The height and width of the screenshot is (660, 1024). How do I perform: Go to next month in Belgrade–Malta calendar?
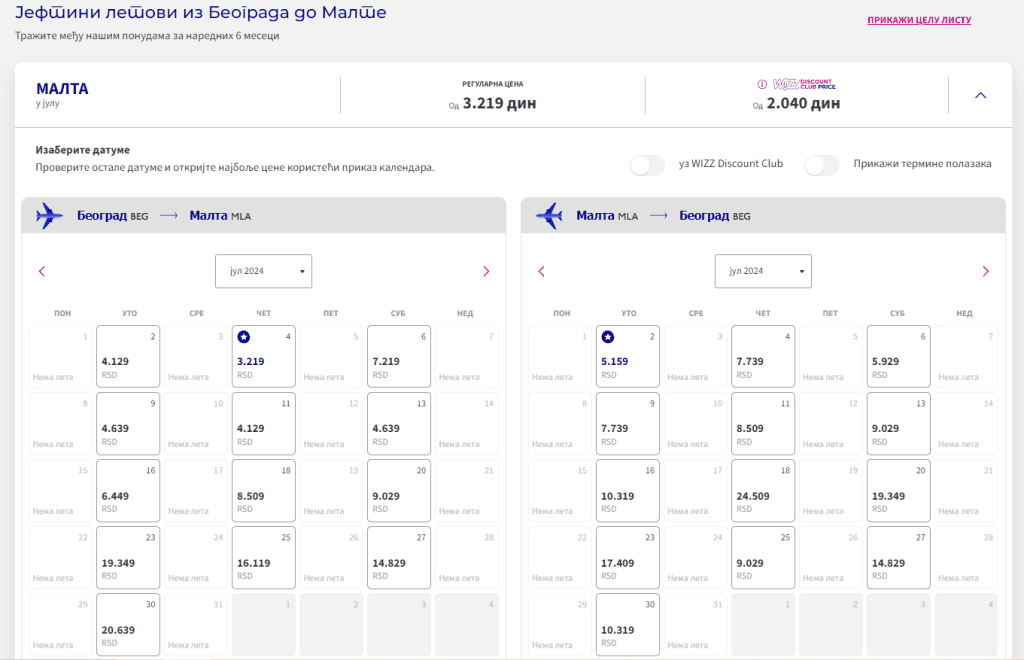coord(486,272)
